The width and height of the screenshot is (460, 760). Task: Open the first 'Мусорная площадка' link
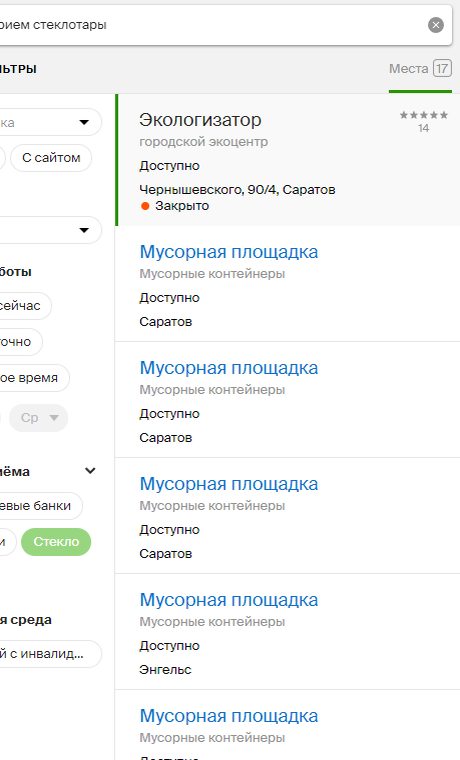click(x=229, y=252)
